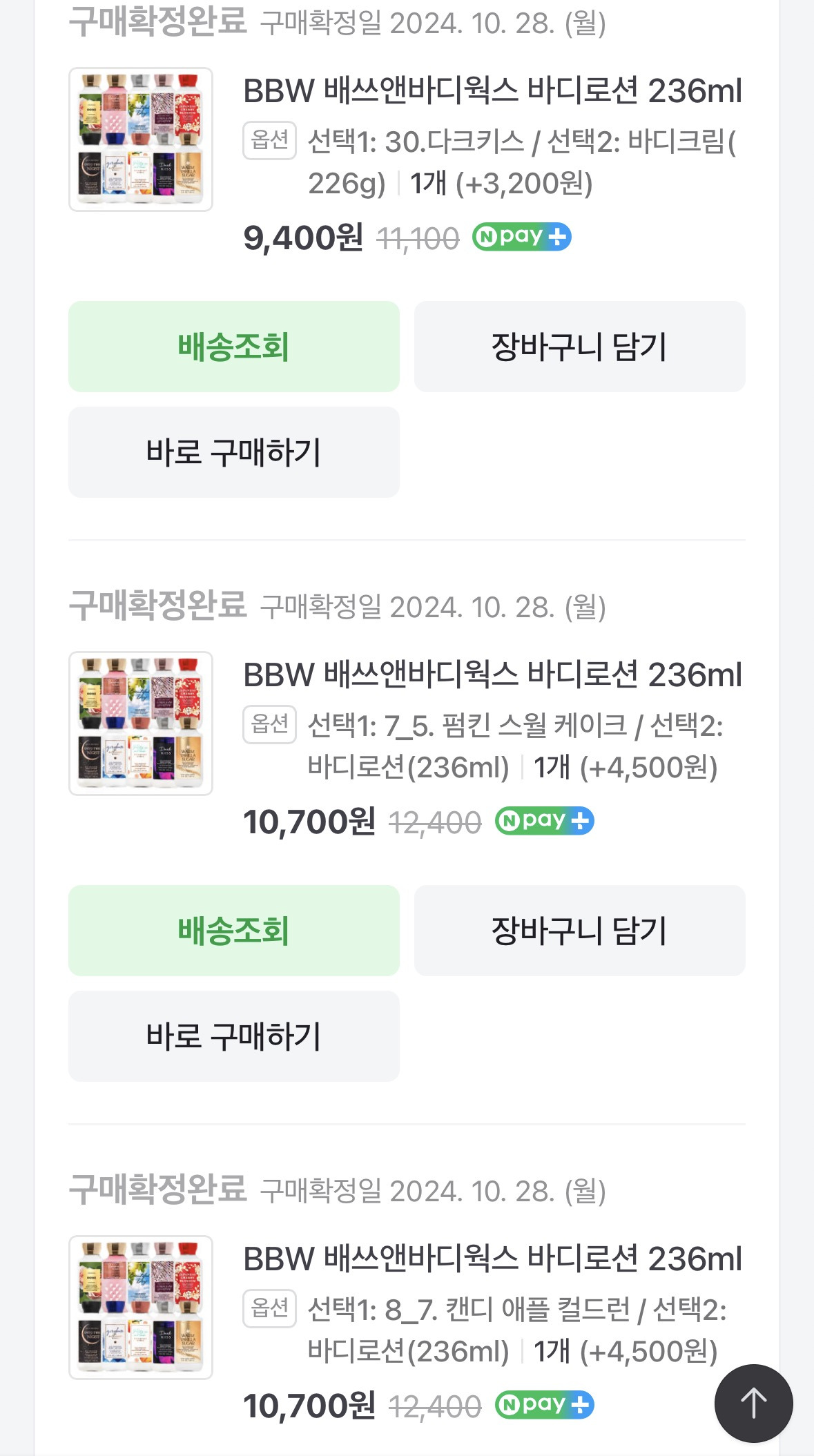Open second BBW 바디로션 236ml product title
This screenshot has height=1456, width=814.
coord(492,675)
